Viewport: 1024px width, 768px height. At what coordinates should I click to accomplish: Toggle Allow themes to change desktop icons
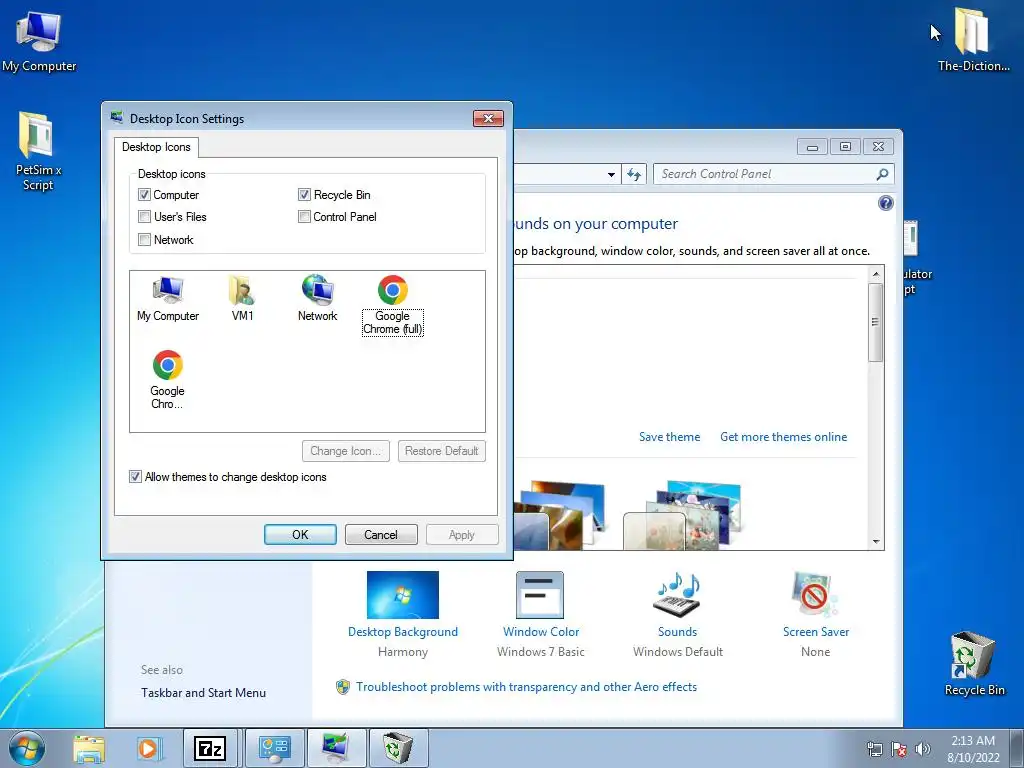pyautogui.click(x=135, y=477)
